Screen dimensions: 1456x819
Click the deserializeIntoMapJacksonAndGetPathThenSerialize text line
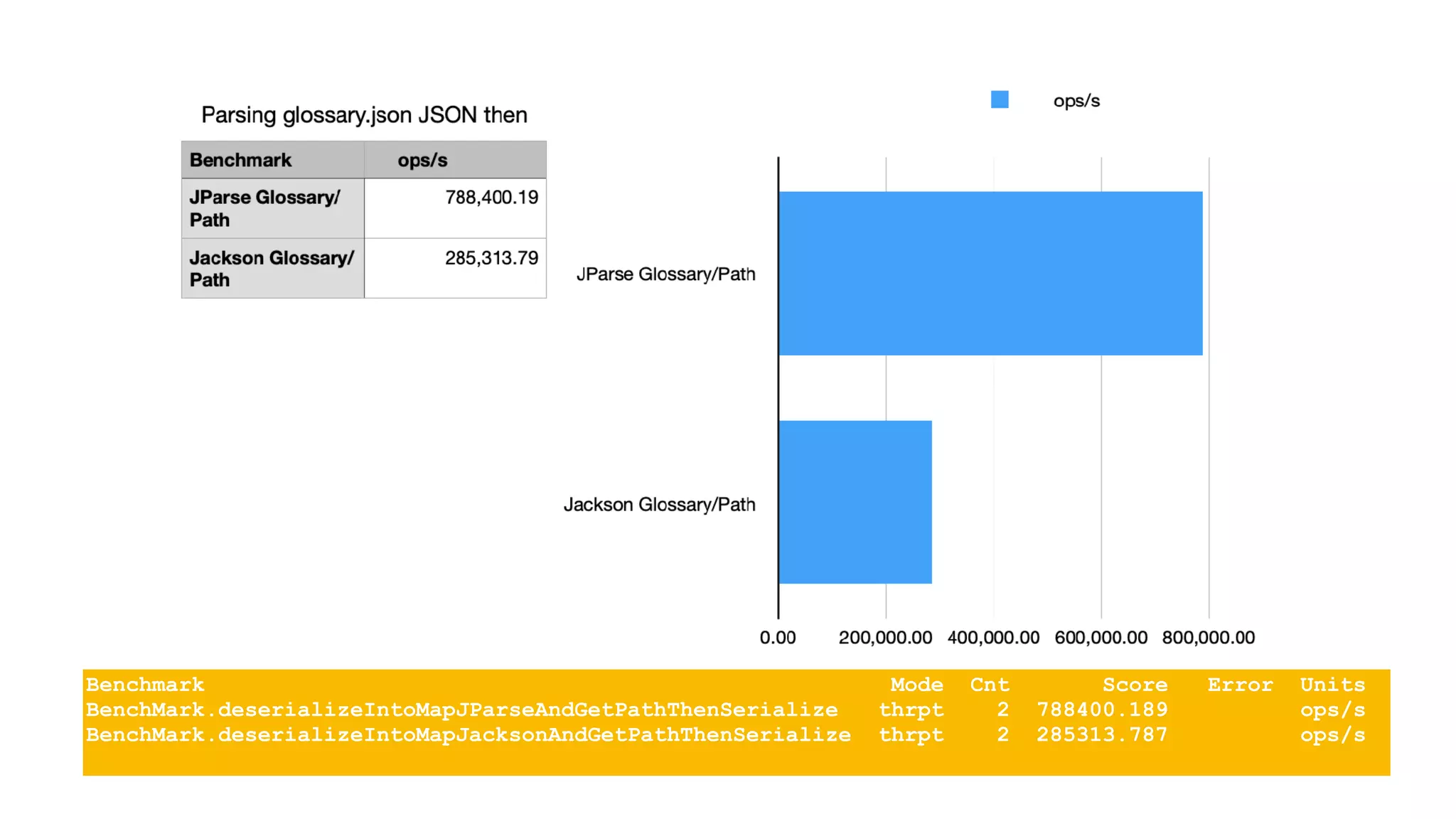coord(468,734)
